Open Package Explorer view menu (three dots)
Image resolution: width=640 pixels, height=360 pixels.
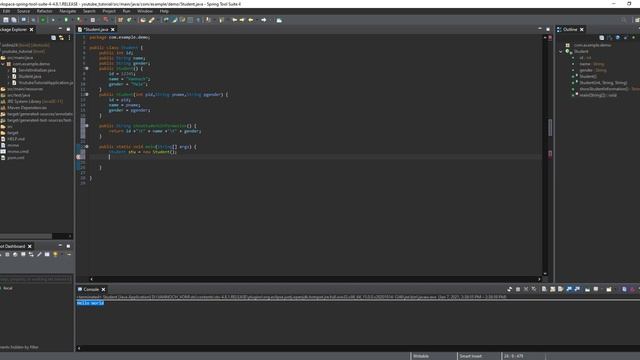point(69,38)
